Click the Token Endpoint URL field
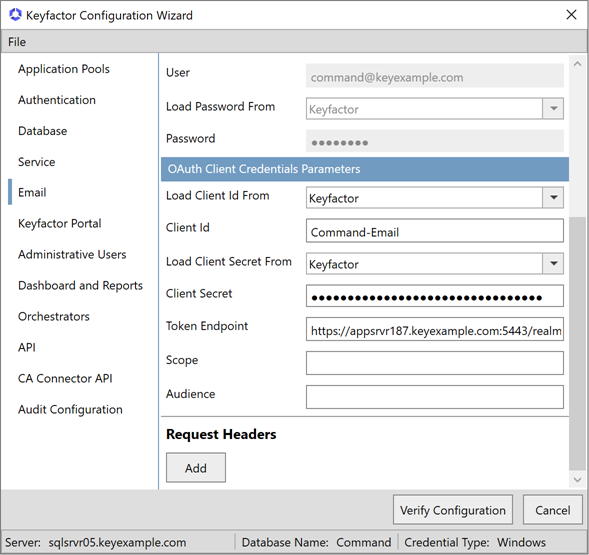The width and height of the screenshot is (589, 555). [435, 330]
